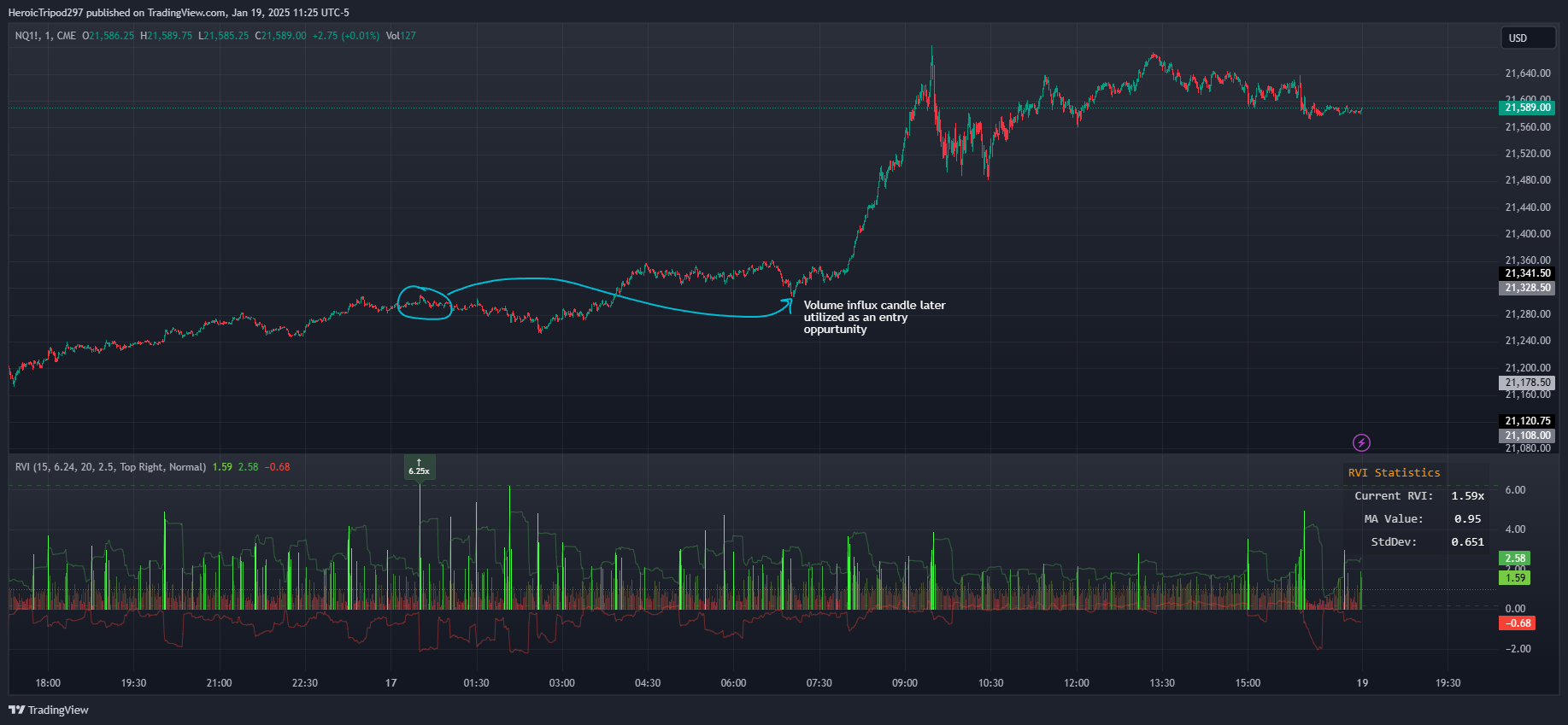Click the StdDev 0.651 reading

(x=1467, y=541)
